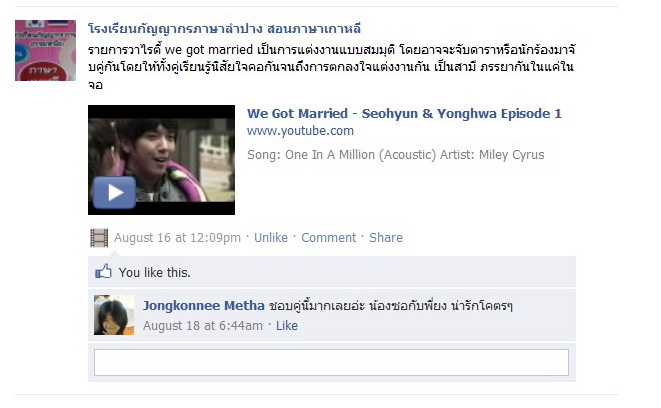Unlike the post

[271, 238]
